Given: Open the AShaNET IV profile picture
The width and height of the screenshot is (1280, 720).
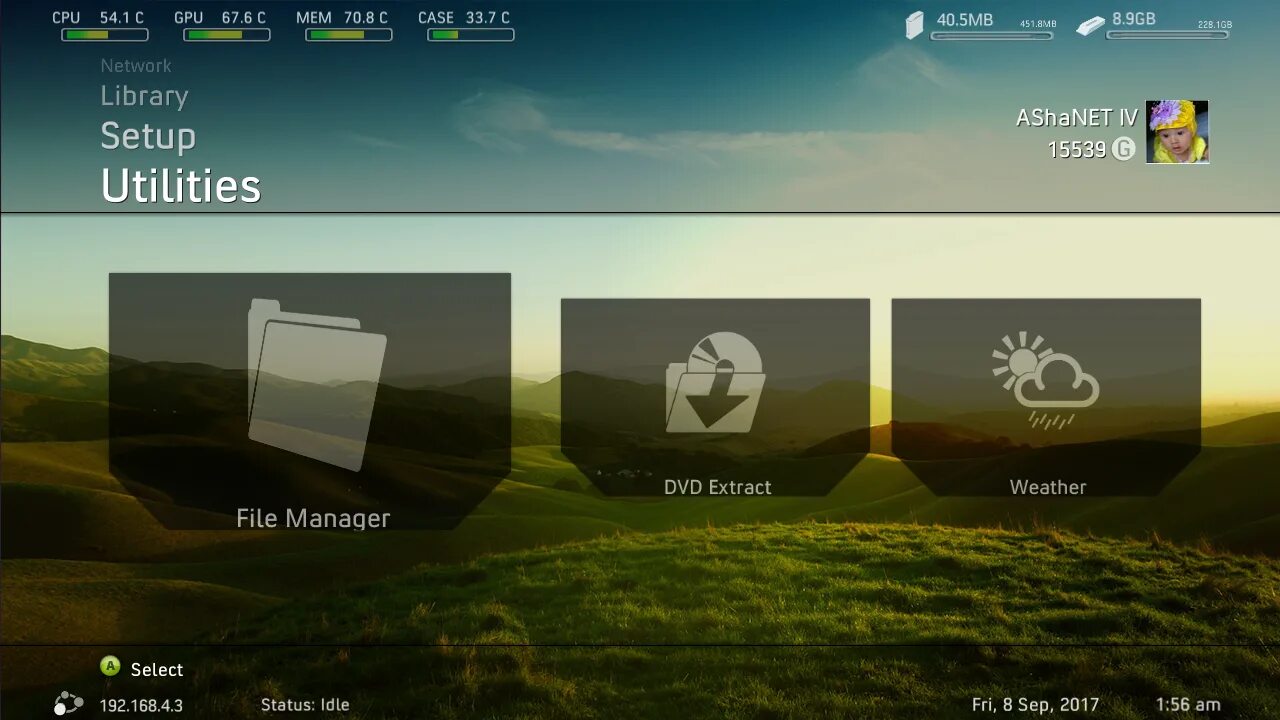Looking at the screenshot, I should pyautogui.click(x=1177, y=132).
